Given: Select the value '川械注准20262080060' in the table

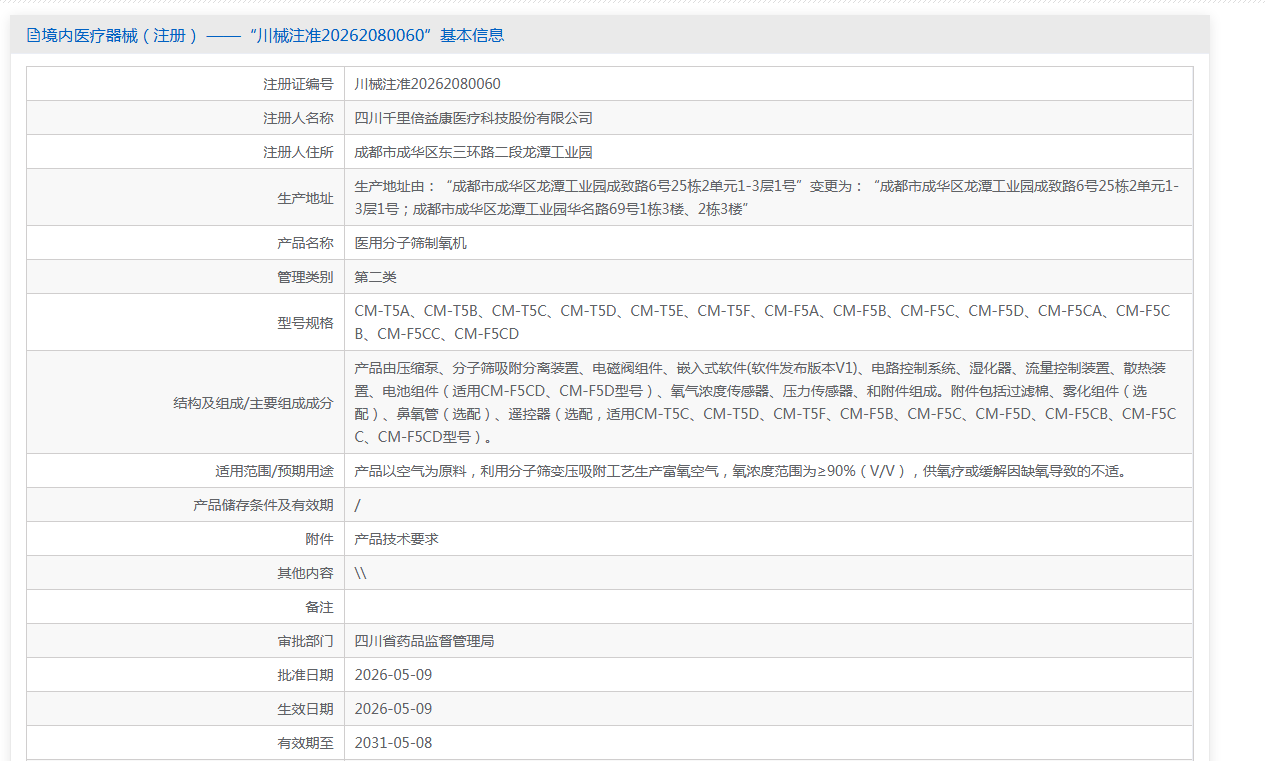Looking at the screenshot, I should pos(428,84).
